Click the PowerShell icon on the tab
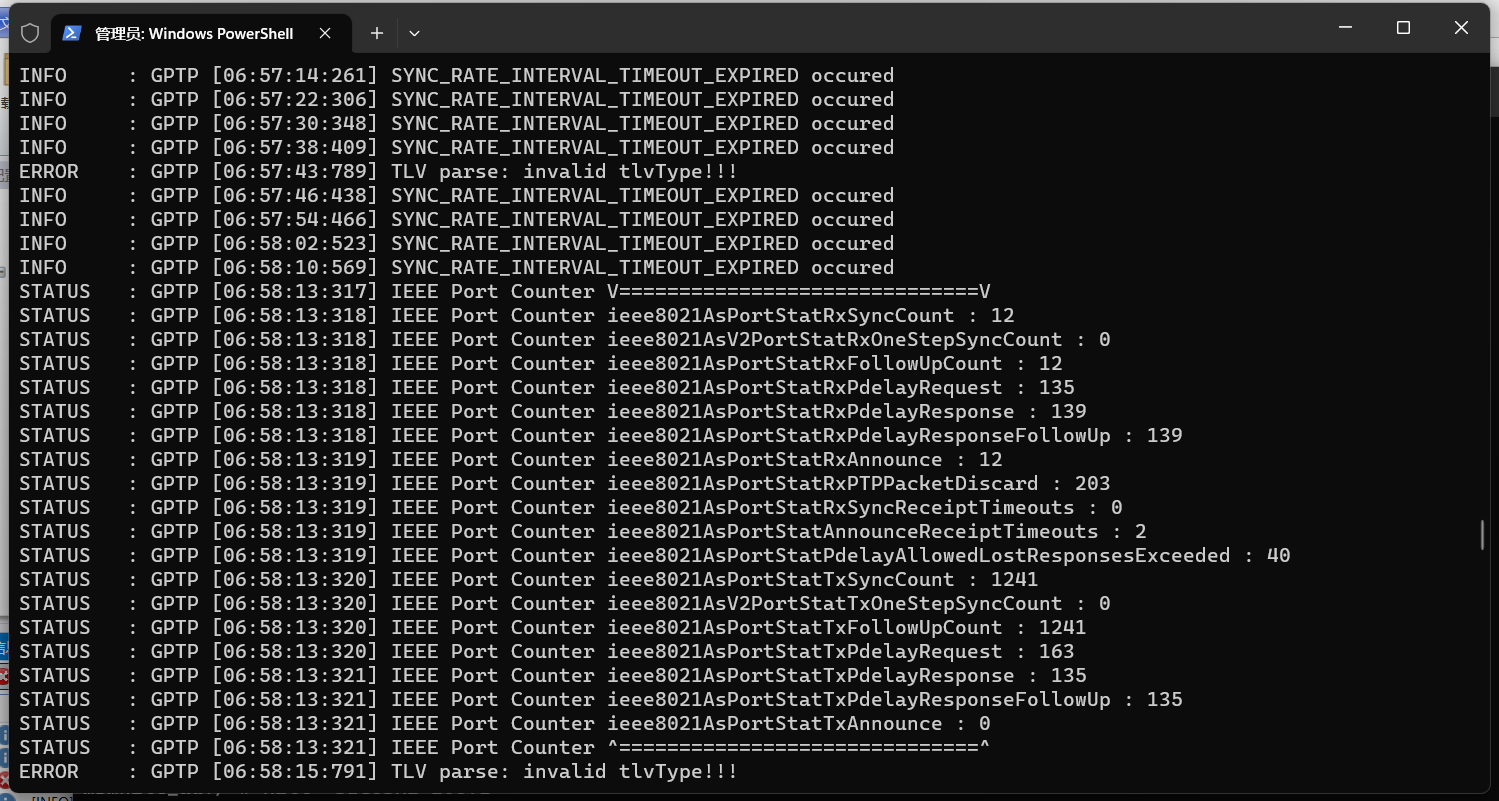Image resolution: width=1499 pixels, height=801 pixels. 71,33
